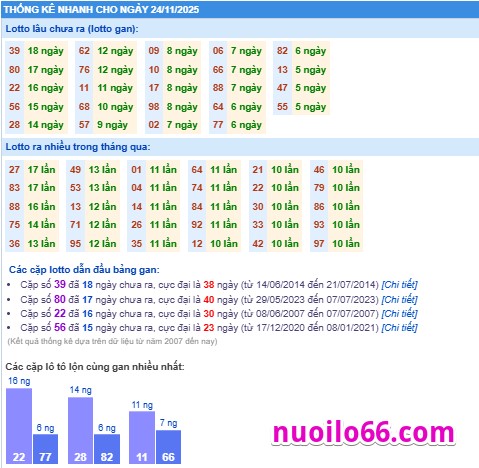Click number 01 in the monthly frequency table

click(136, 170)
